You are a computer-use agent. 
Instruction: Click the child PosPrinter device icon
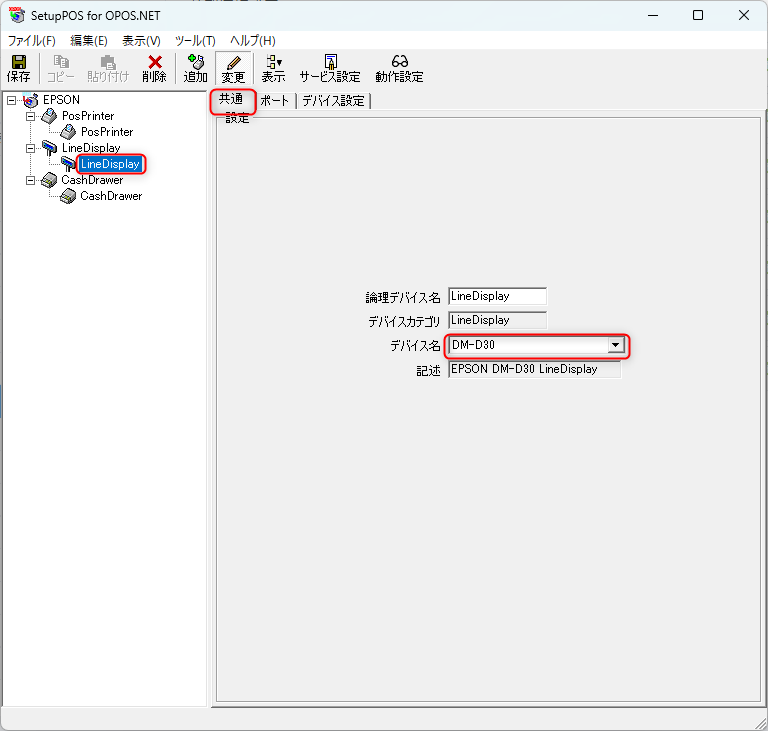click(x=69, y=132)
